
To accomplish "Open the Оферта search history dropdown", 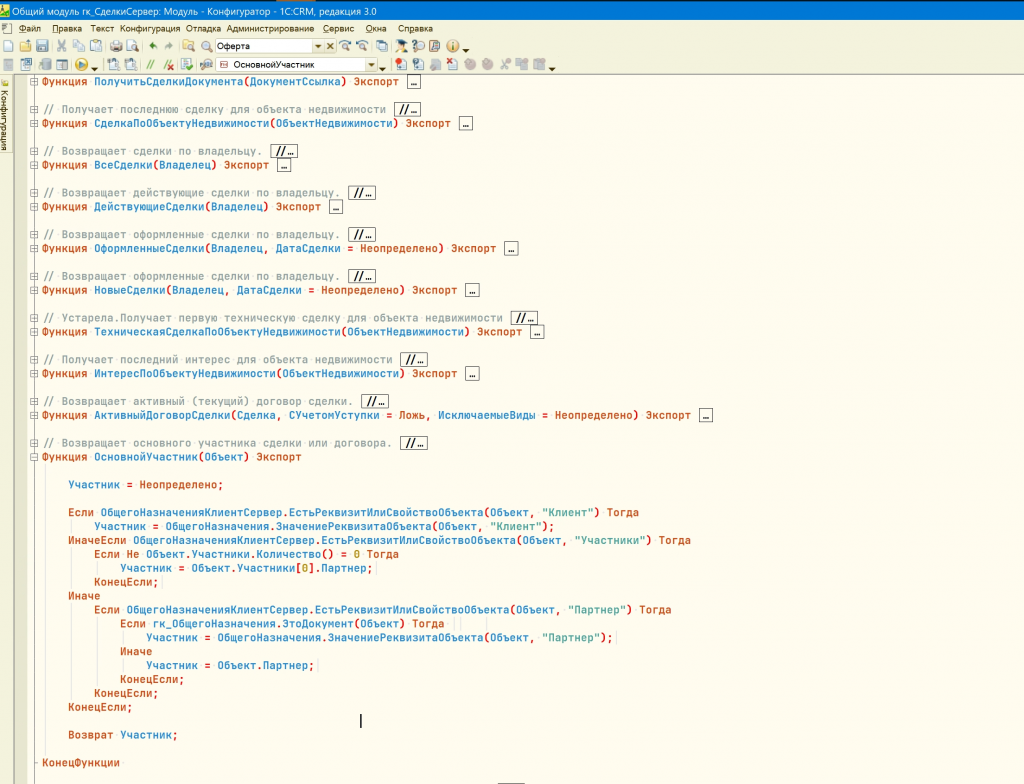I will click(x=318, y=46).
